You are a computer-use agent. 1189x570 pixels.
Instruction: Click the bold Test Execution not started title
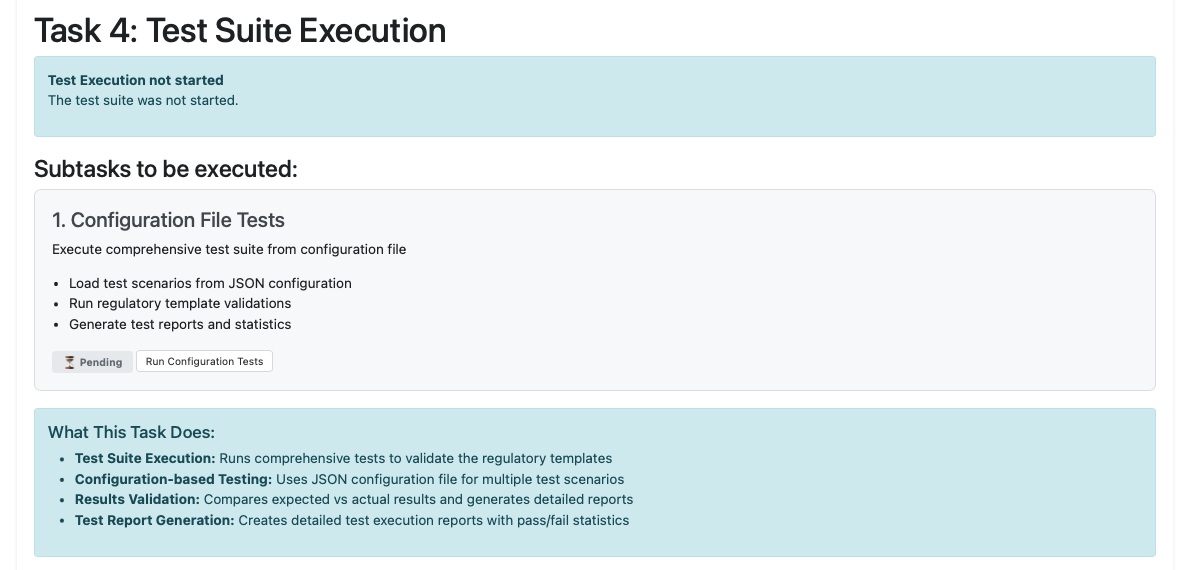coord(136,80)
